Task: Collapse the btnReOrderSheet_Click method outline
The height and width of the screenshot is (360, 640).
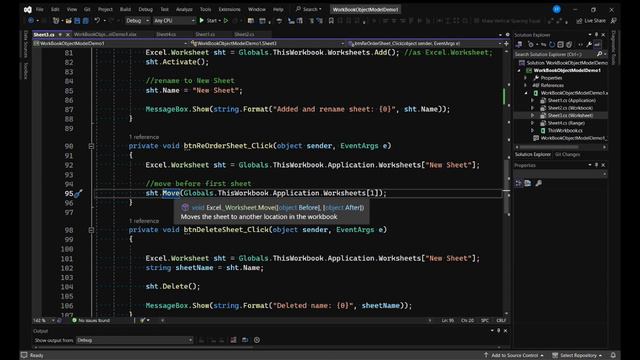Action: (x=91, y=146)
